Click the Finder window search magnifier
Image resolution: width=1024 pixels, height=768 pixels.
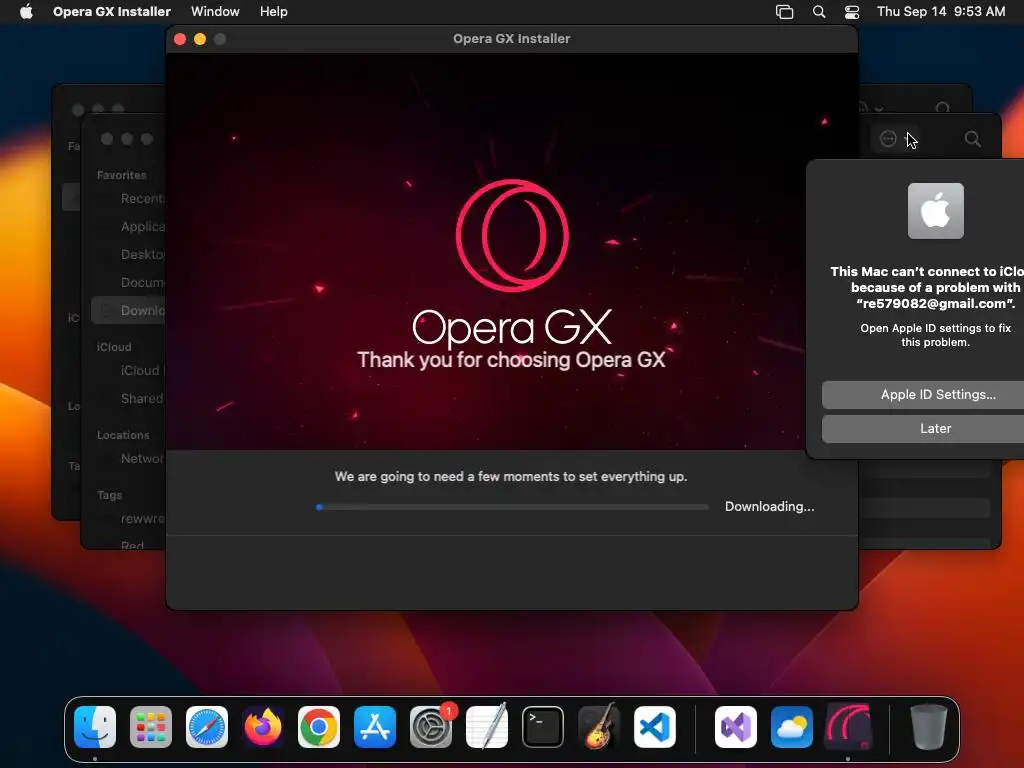972,138
